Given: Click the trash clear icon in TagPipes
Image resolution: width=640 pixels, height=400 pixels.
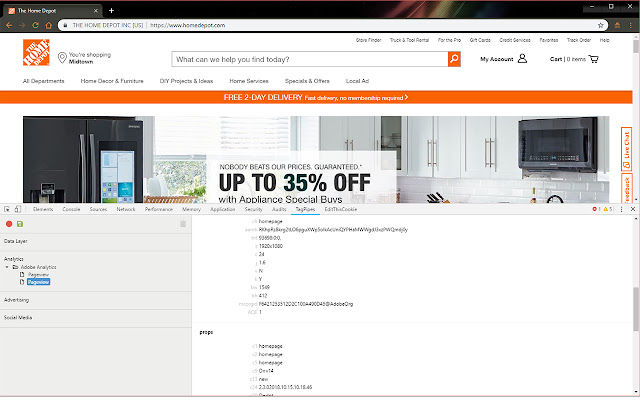Looking at the screenshot, I should 183,224.
